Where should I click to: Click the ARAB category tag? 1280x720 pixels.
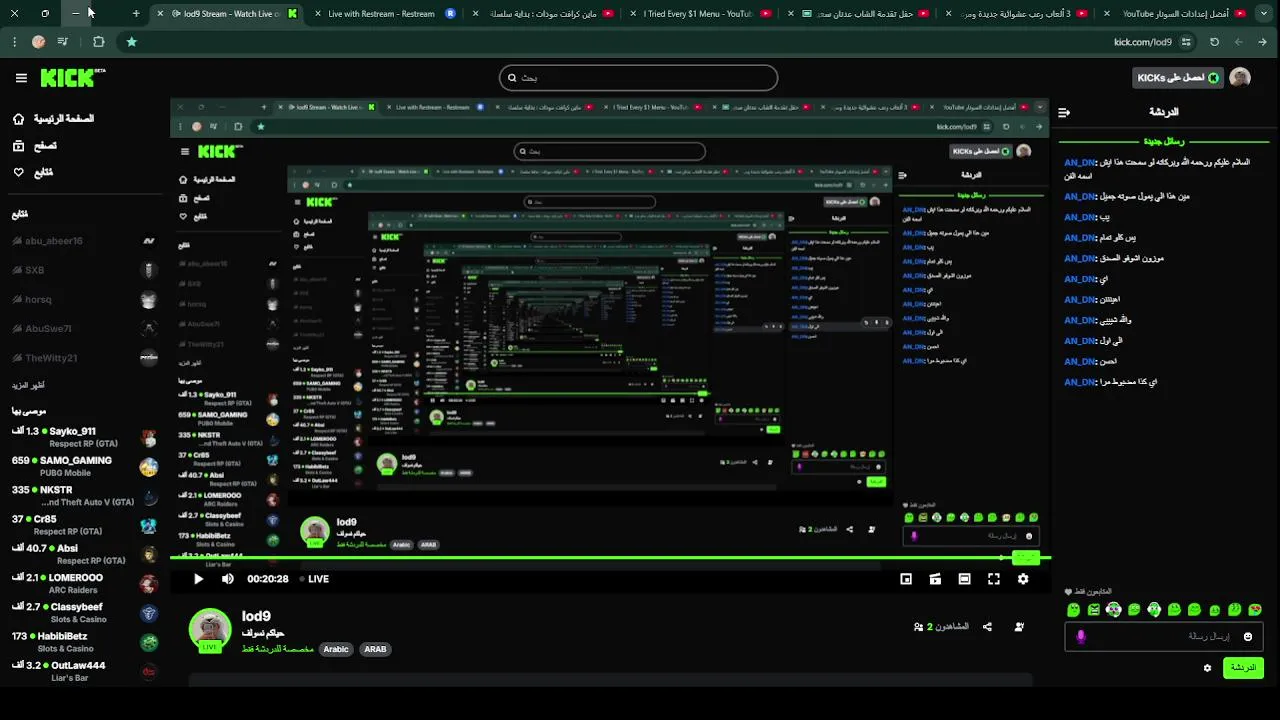coord(375,649)
